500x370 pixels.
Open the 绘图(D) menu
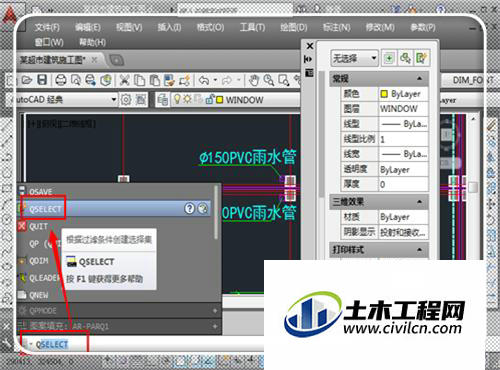[293, 27]
